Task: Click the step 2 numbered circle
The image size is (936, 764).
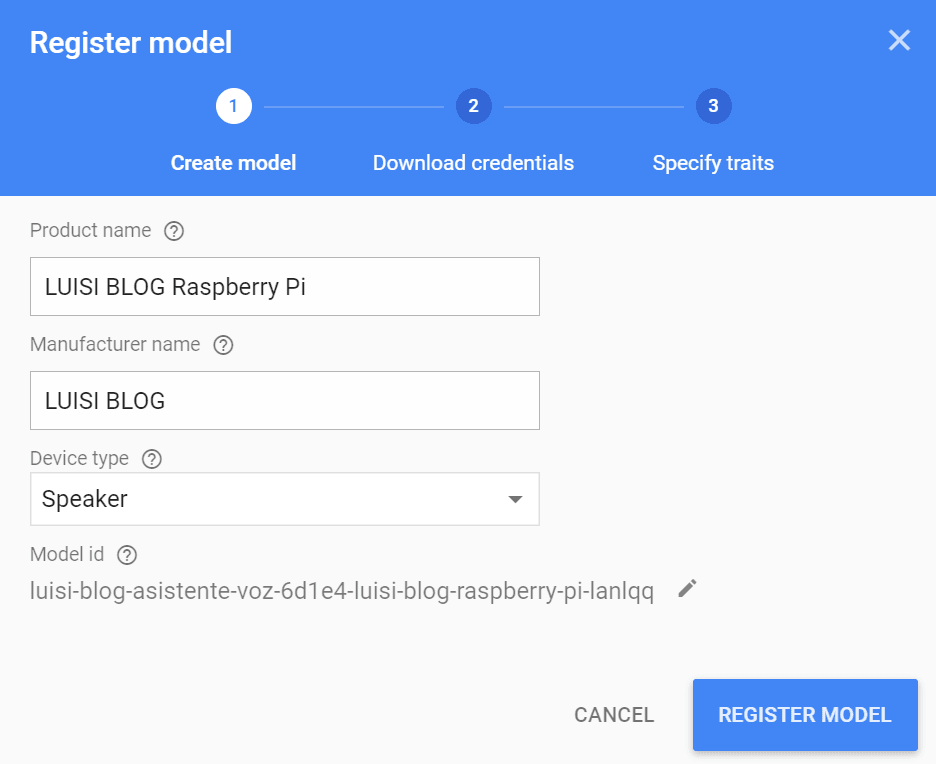Action: point(473,106)
